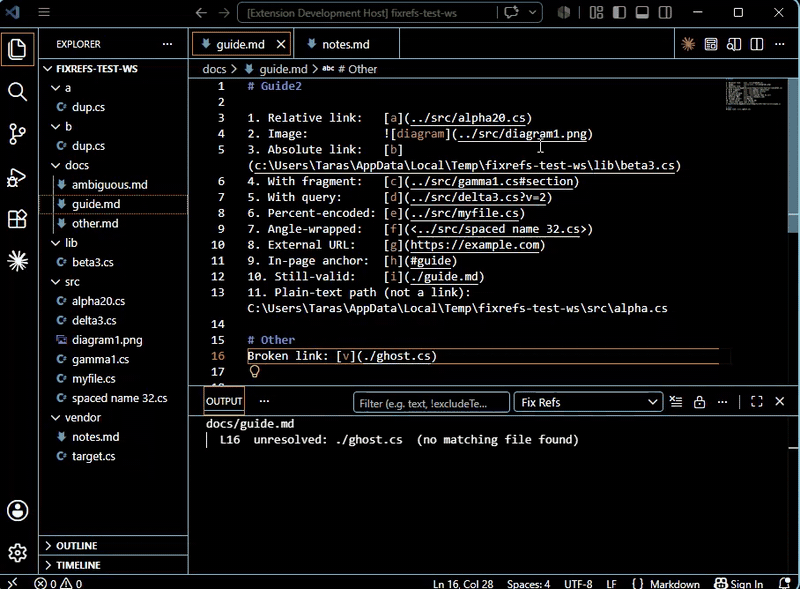Open beta3.cs in the lib folder

point(113,262)
